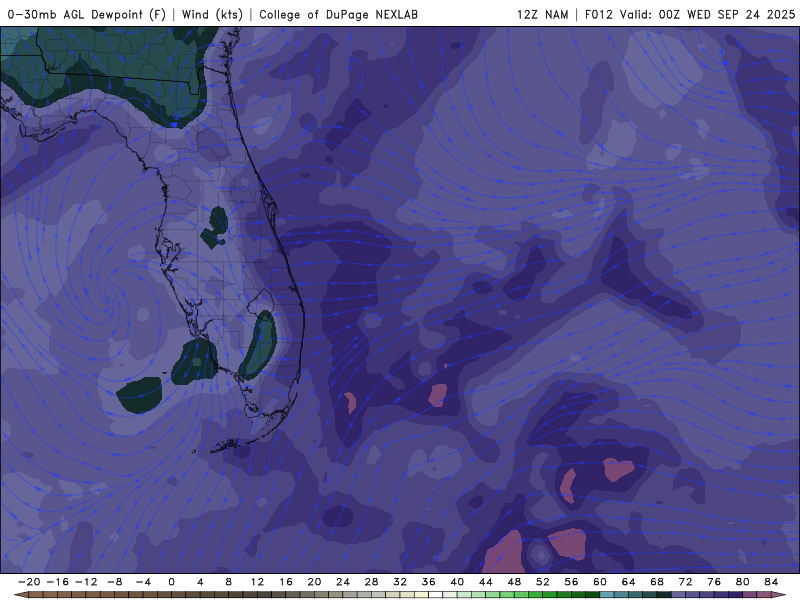
Task: Click the 36 color scale label
Action: [x=429, y=582]
